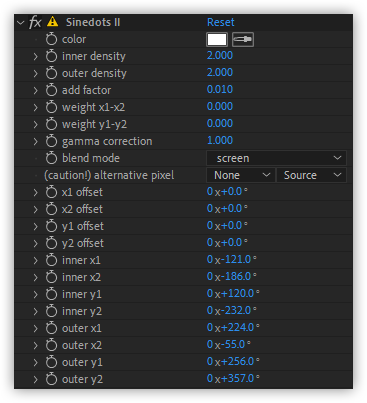Toggle stopwatch for inner y2
367x403 pixels.
coord(51,311)
